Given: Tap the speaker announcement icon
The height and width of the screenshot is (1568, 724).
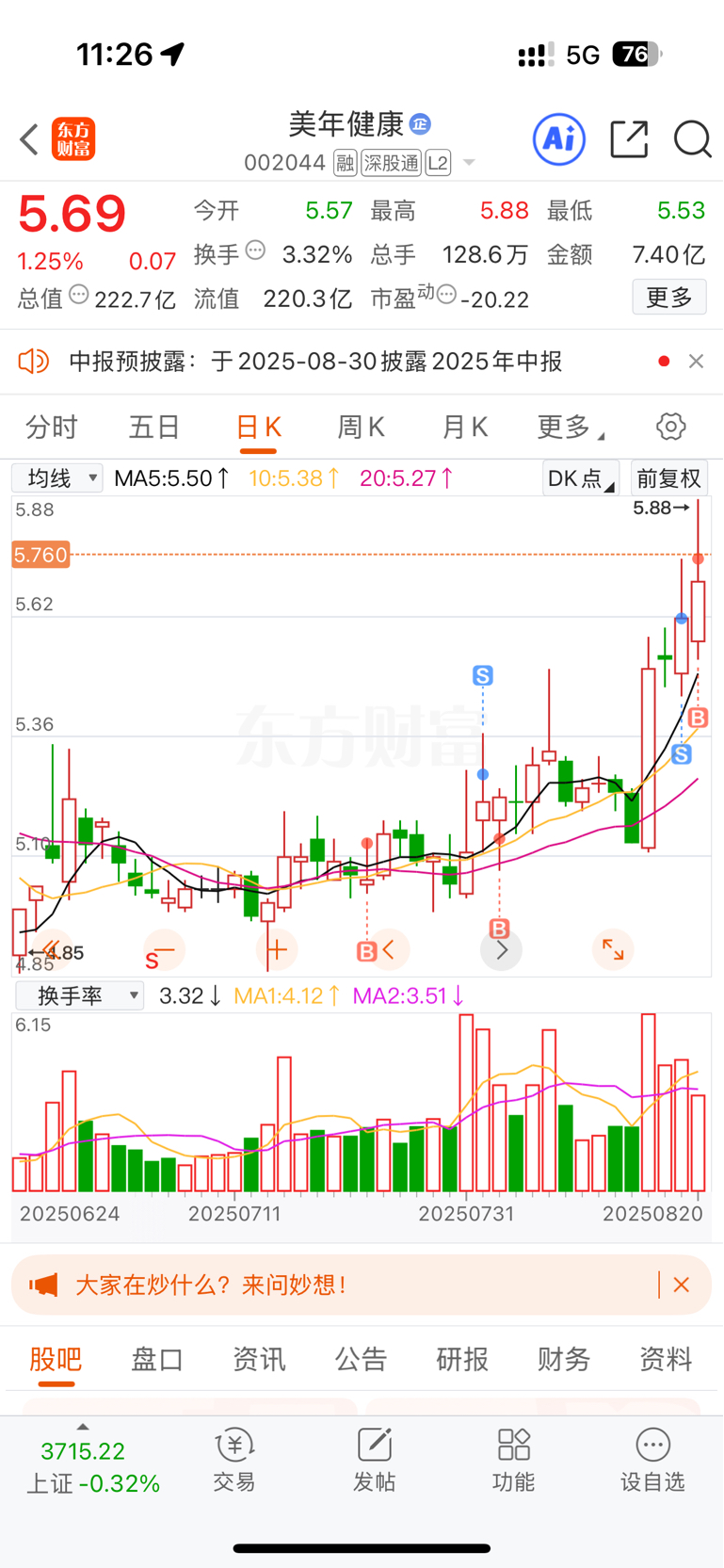Looking at the screenshot, I should [x=34, y=361].
